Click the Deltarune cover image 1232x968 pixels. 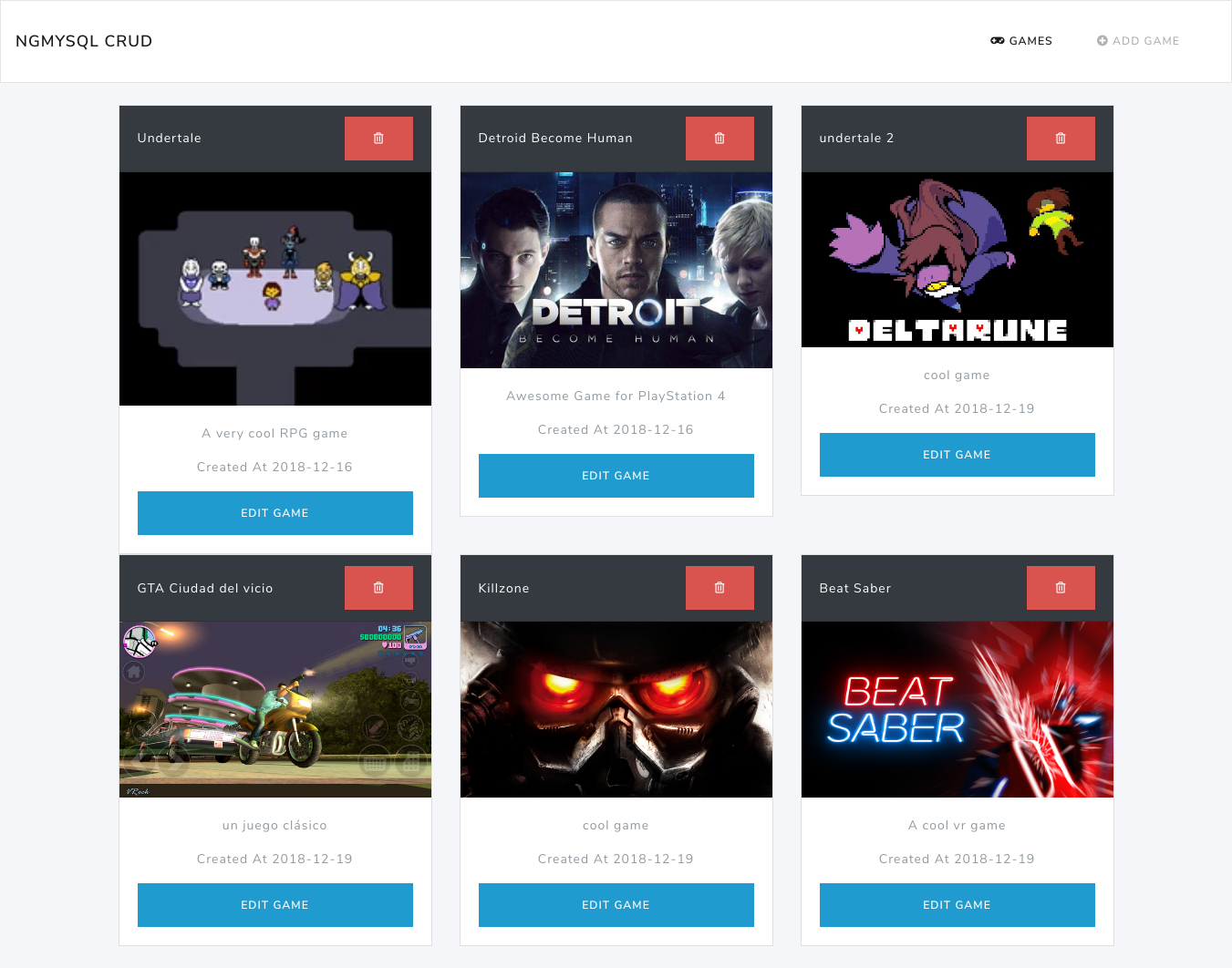958,260
